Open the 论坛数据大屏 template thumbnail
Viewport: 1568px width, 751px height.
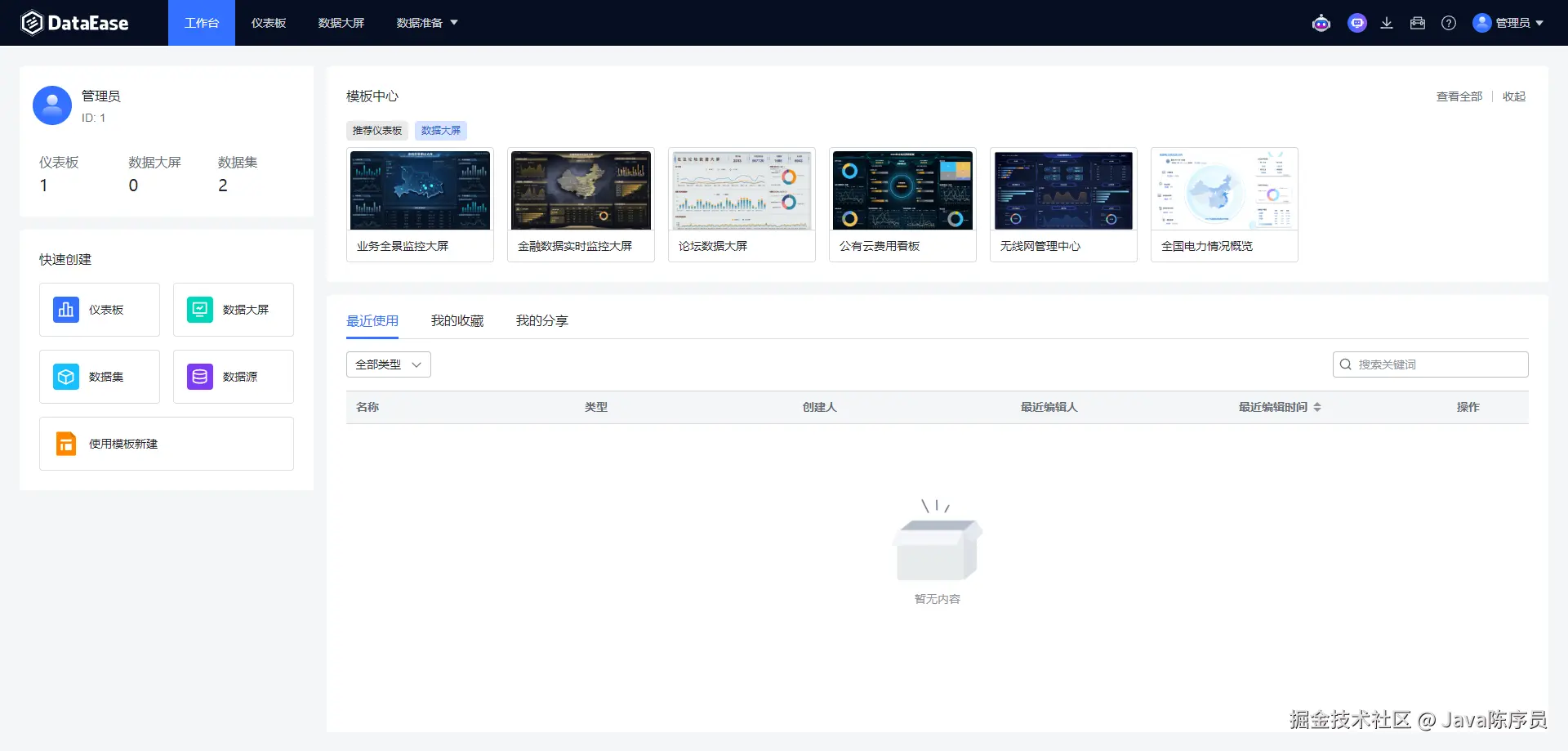(742, 190)
